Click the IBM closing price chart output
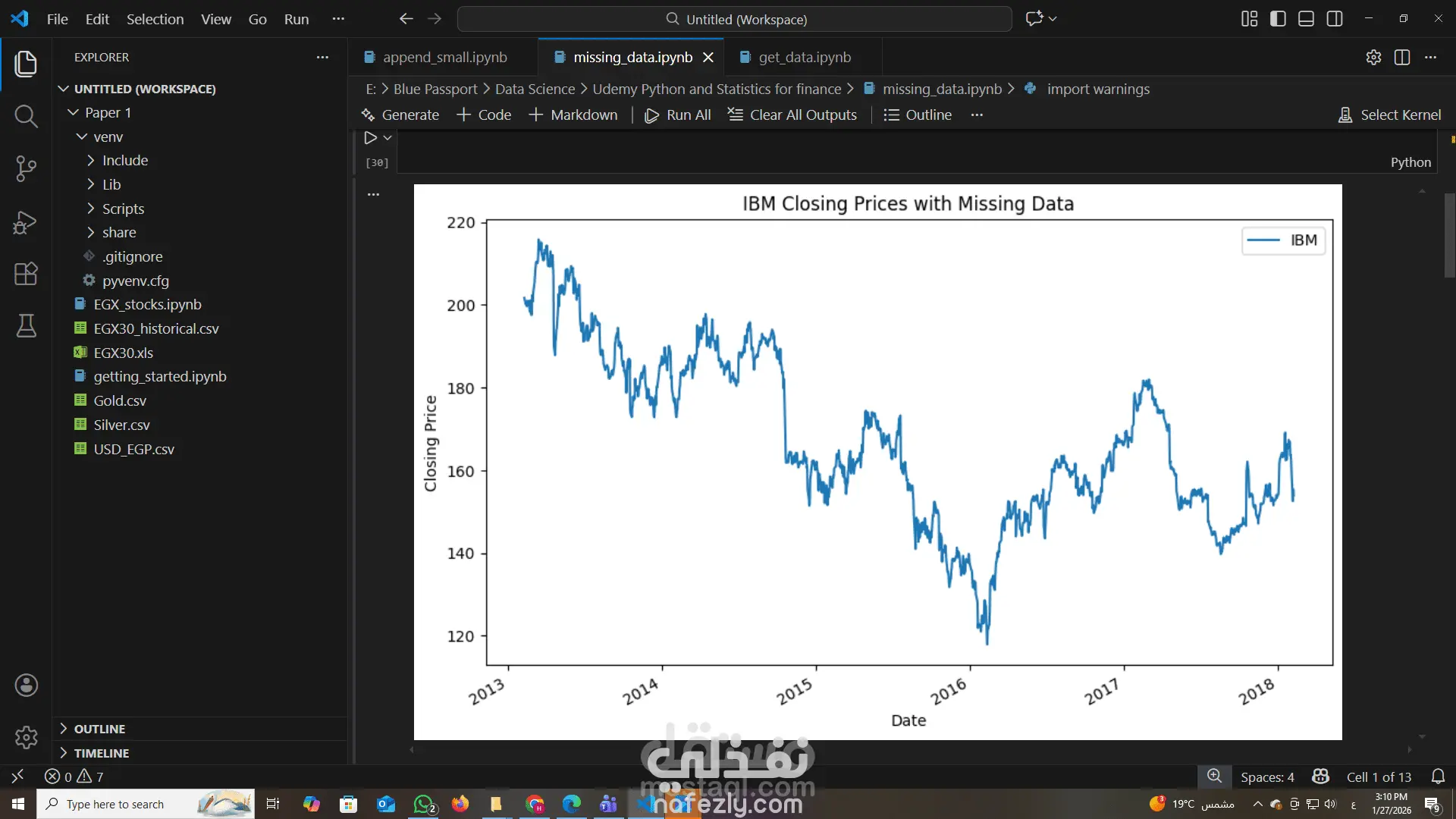 click(x=877, y=462)
